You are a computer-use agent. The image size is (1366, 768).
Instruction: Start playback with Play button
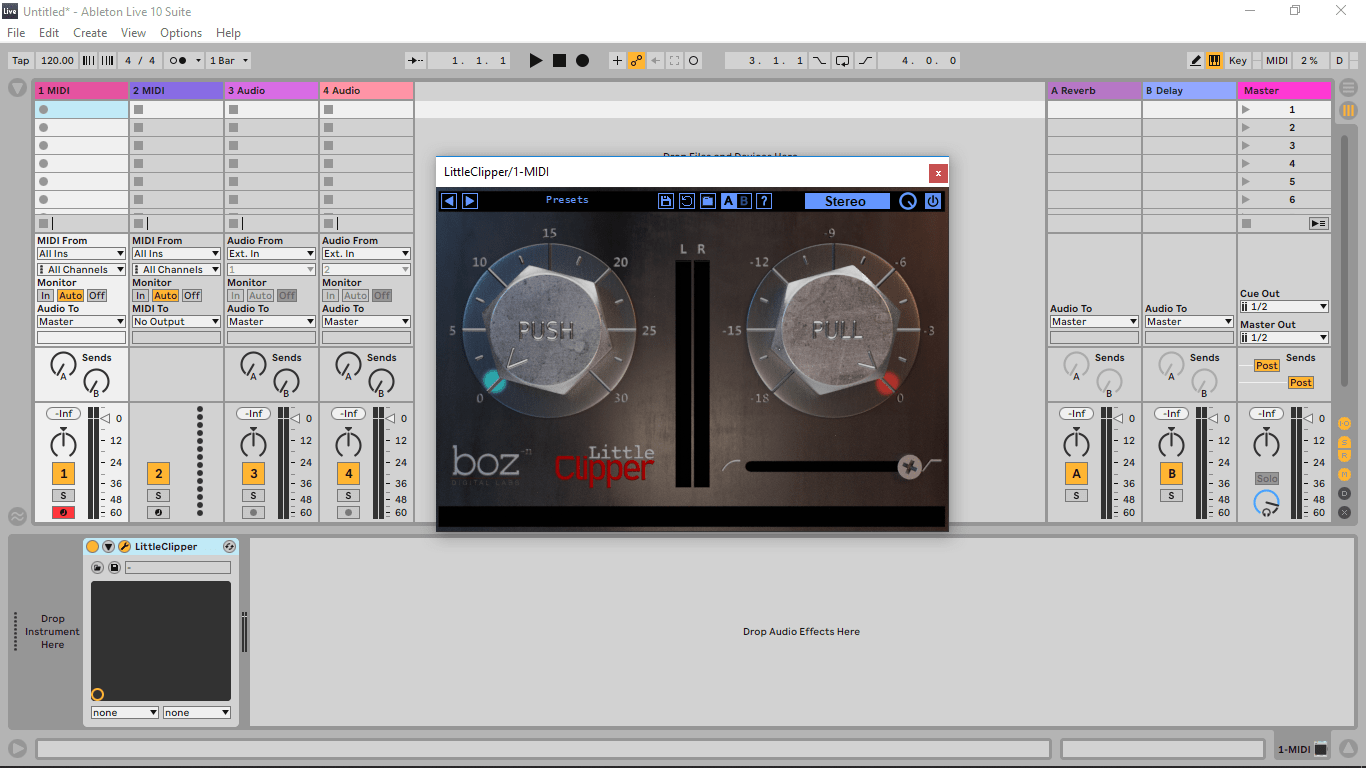(536, 61)
